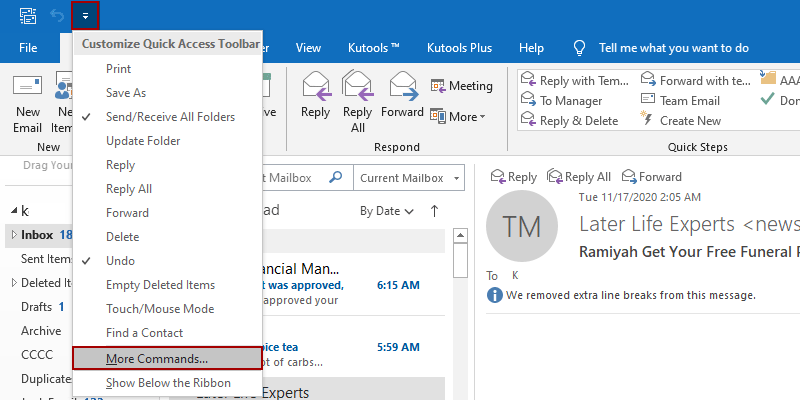The width and height of the screenshot is (800, 400).
Task: Expand the Deleted Items folder triangle
Action: (x=14, y=282)
